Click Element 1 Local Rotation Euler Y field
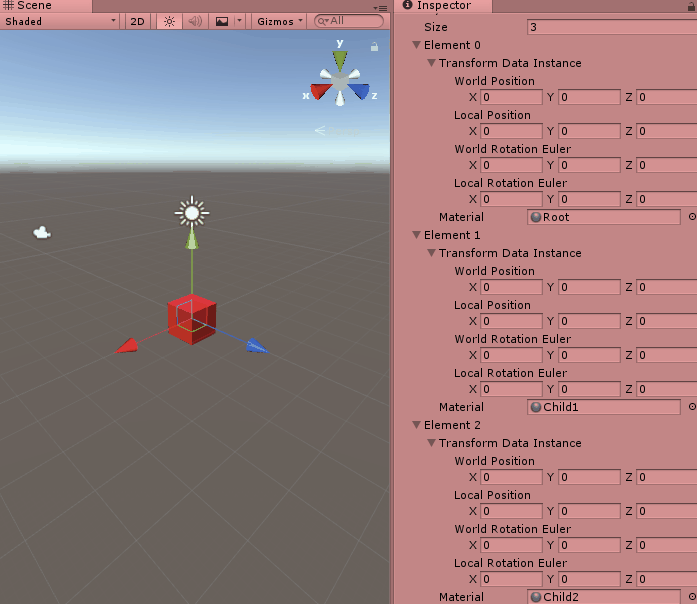 (x=589, y=389)
